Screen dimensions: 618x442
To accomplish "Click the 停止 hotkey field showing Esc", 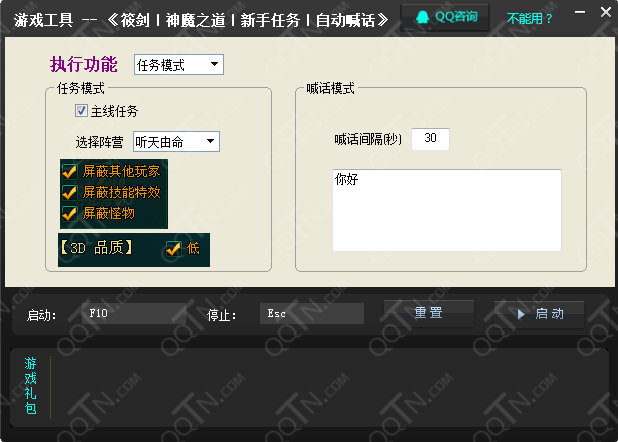I will coord(311,314).
